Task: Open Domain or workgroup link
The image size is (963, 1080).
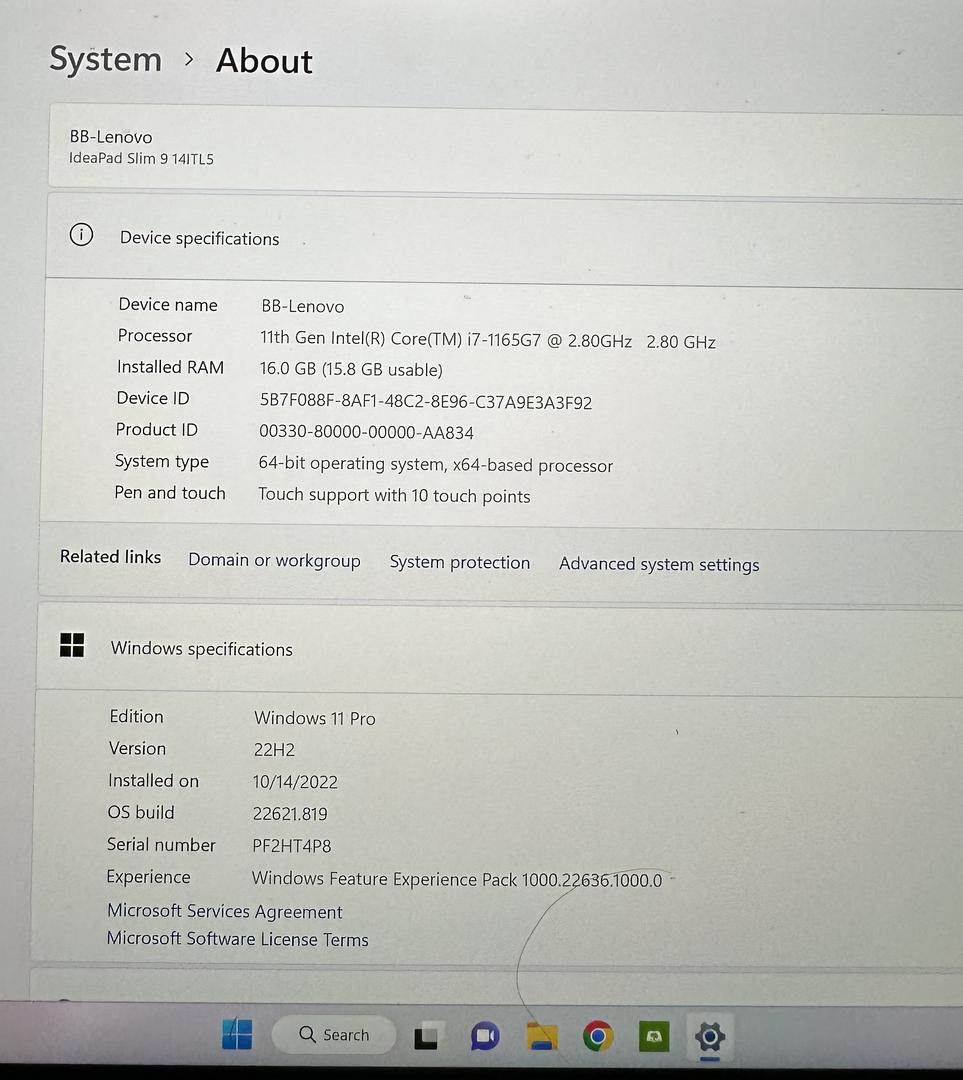Action: point(274,561)
